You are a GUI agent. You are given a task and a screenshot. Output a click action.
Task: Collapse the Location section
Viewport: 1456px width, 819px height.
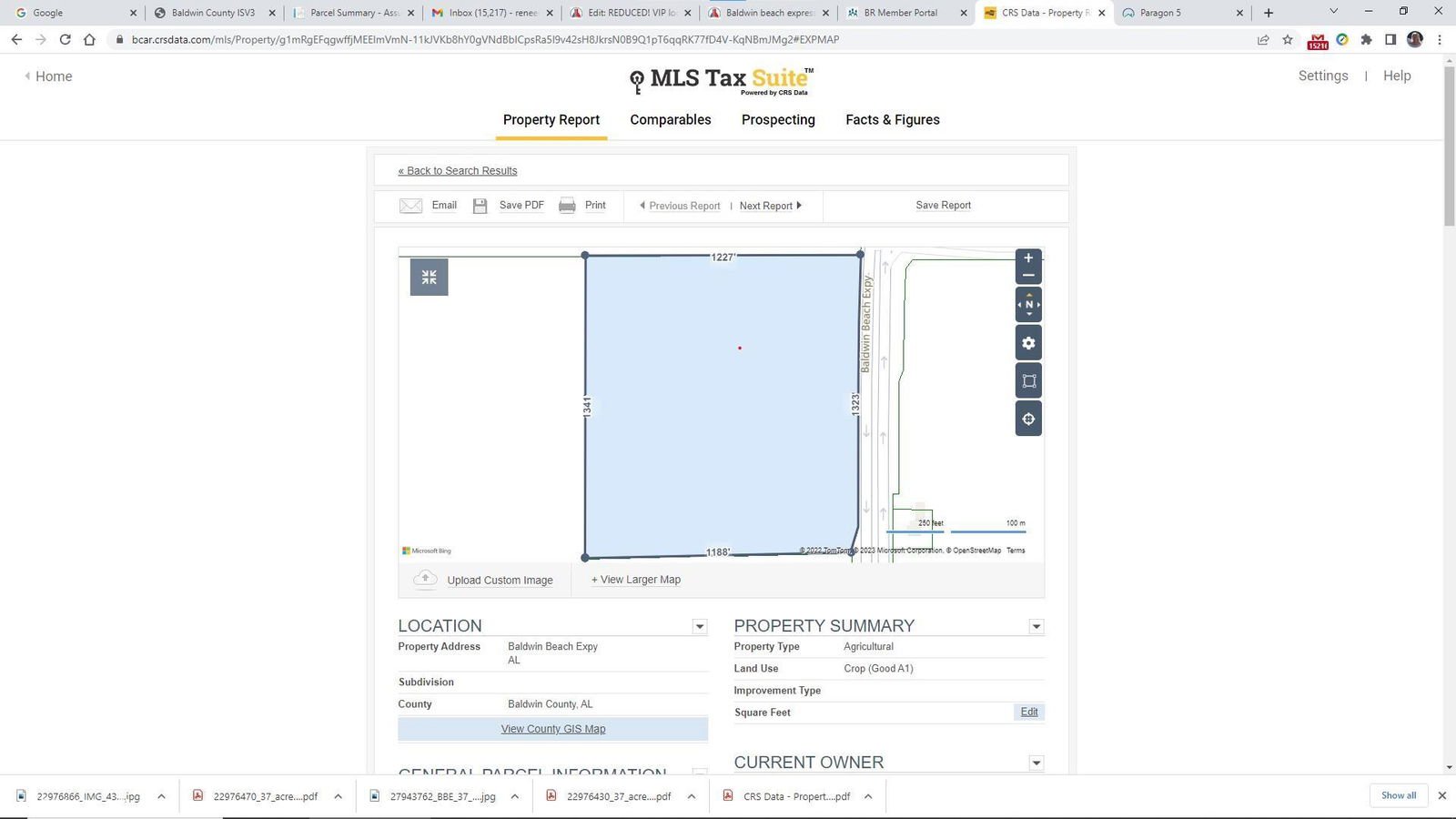[x=699, y=626]
